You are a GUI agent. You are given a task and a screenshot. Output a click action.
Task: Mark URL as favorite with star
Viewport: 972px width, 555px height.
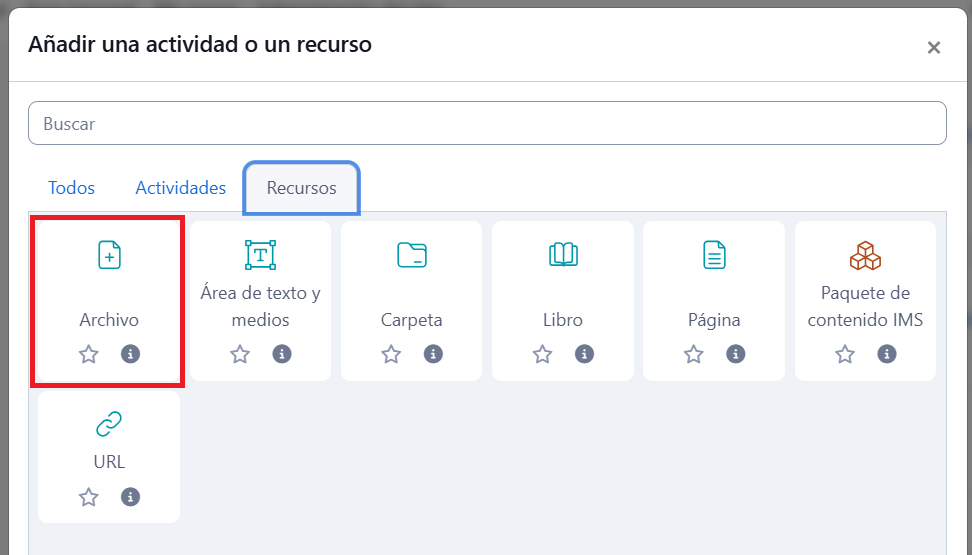(89, 497)
